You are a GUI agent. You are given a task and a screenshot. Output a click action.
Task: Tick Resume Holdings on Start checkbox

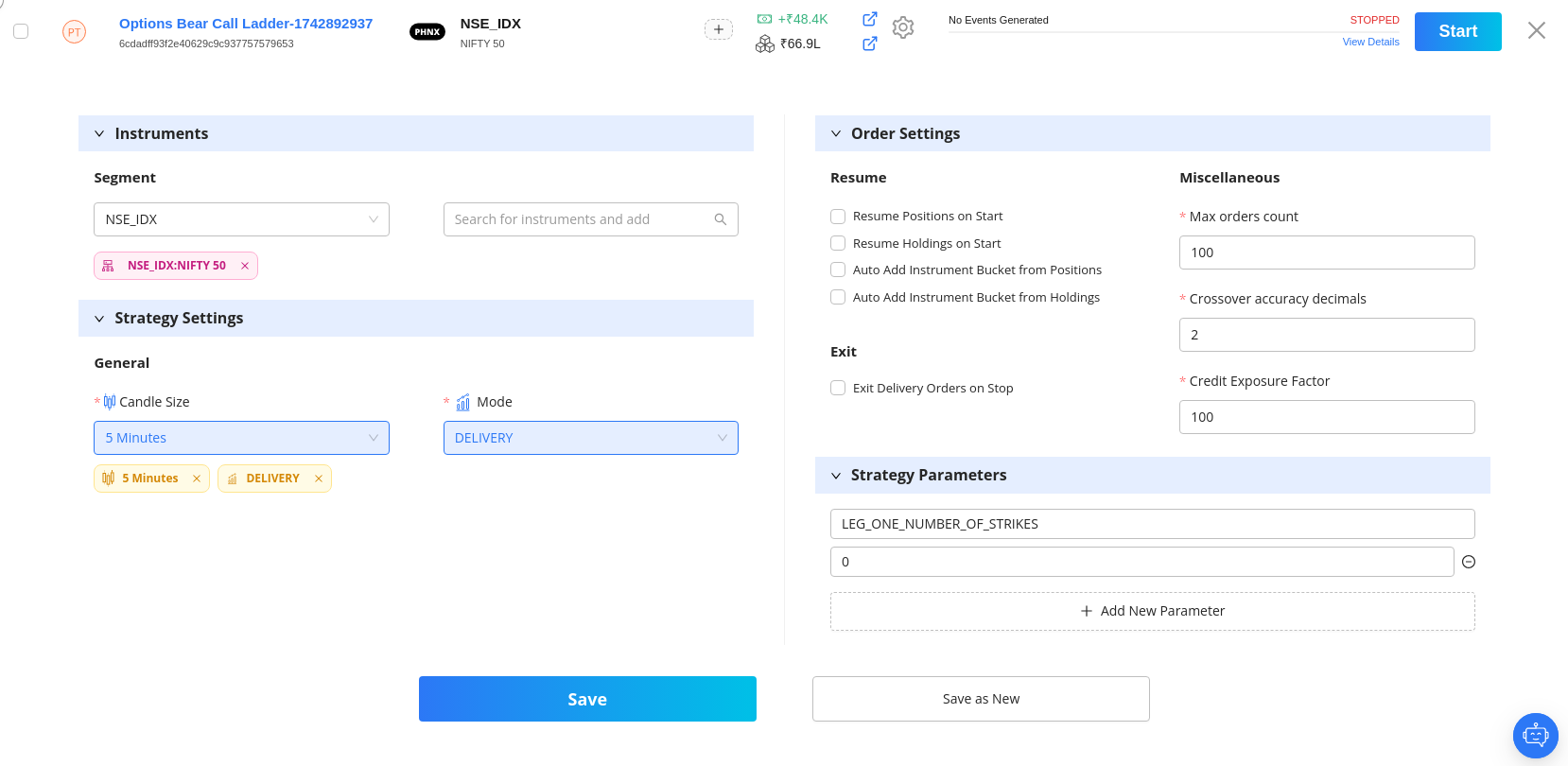point(838,243)
